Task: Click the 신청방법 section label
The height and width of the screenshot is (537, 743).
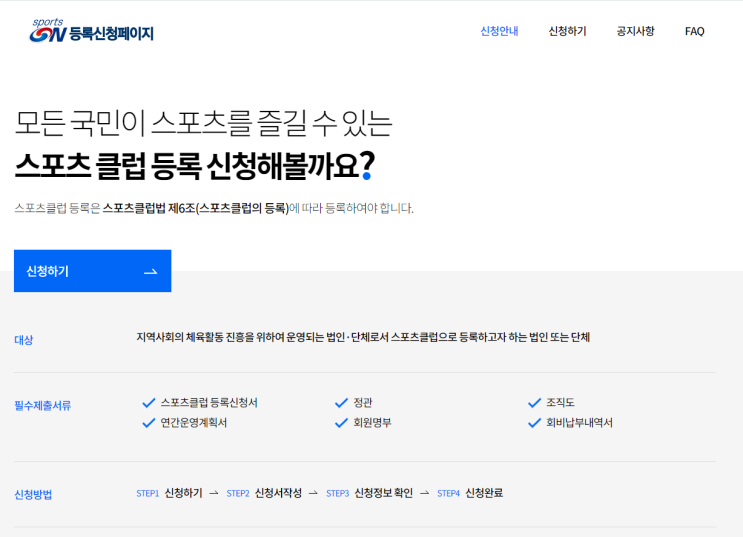Action: pos(33,495)
